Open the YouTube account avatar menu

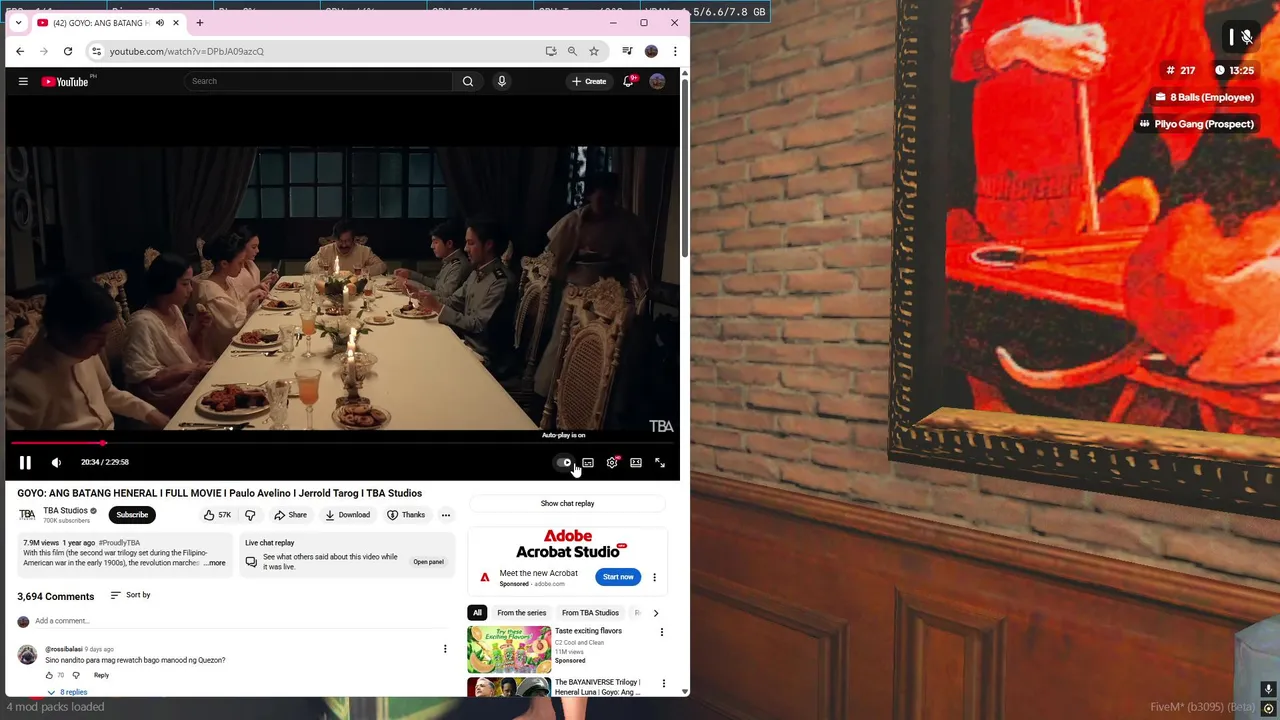pyautogui.click(x=657, y=81)
